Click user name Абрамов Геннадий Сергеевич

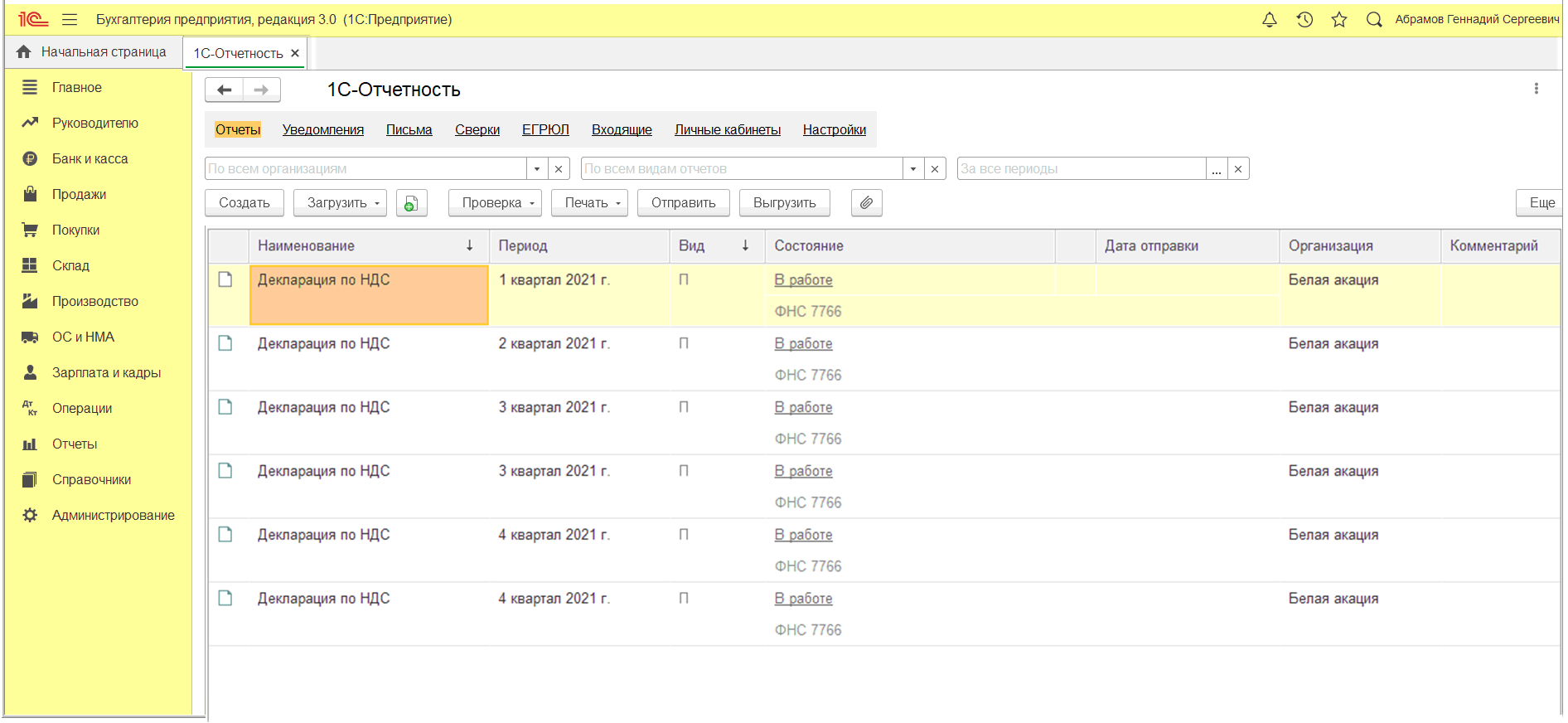click(1477, 20)
